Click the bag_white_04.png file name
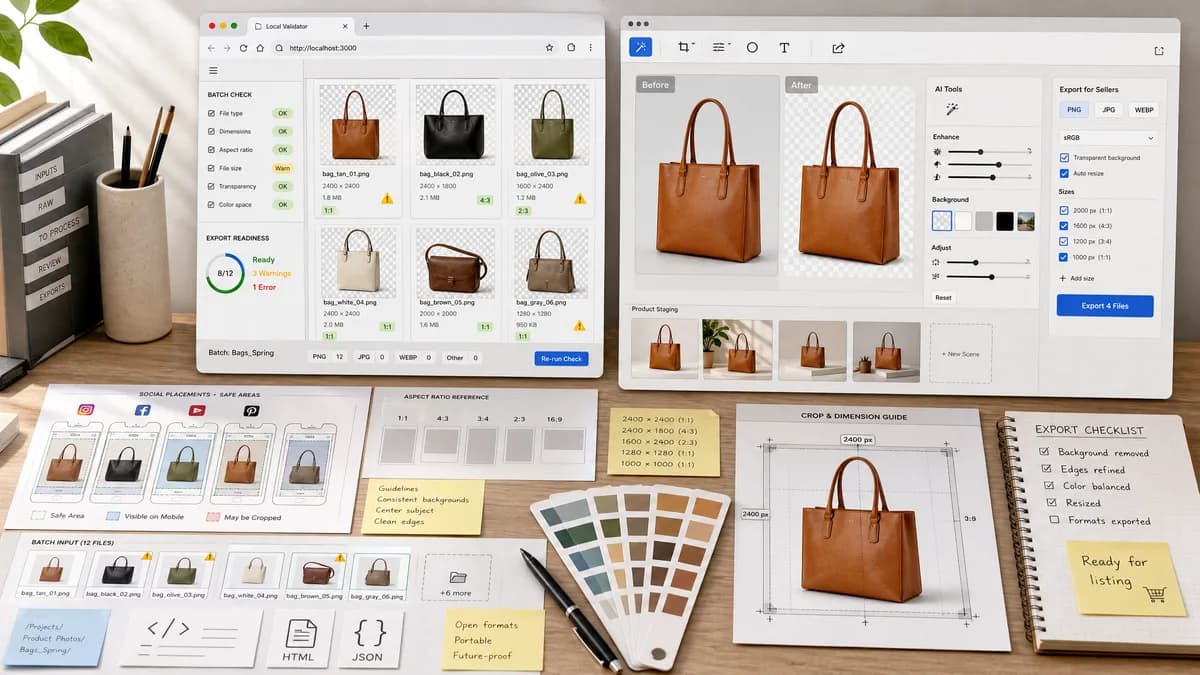Viewport: 1200px width, 675px height. click(x=351, y=301)
